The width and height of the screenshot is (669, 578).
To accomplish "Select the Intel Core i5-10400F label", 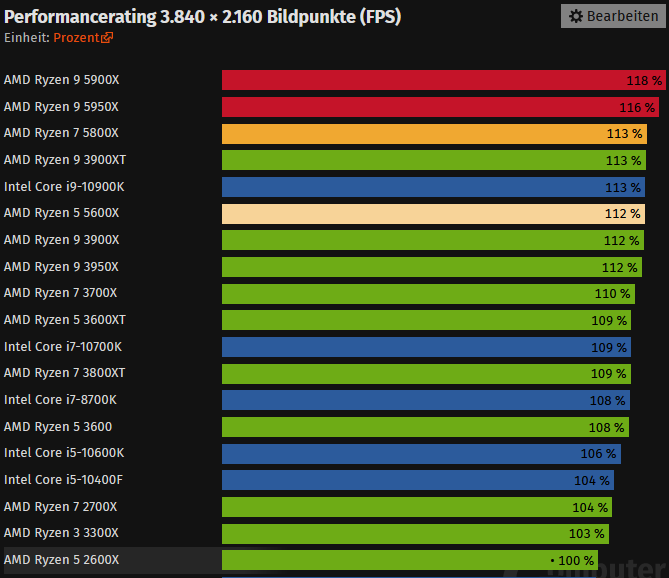I will 63,480.
